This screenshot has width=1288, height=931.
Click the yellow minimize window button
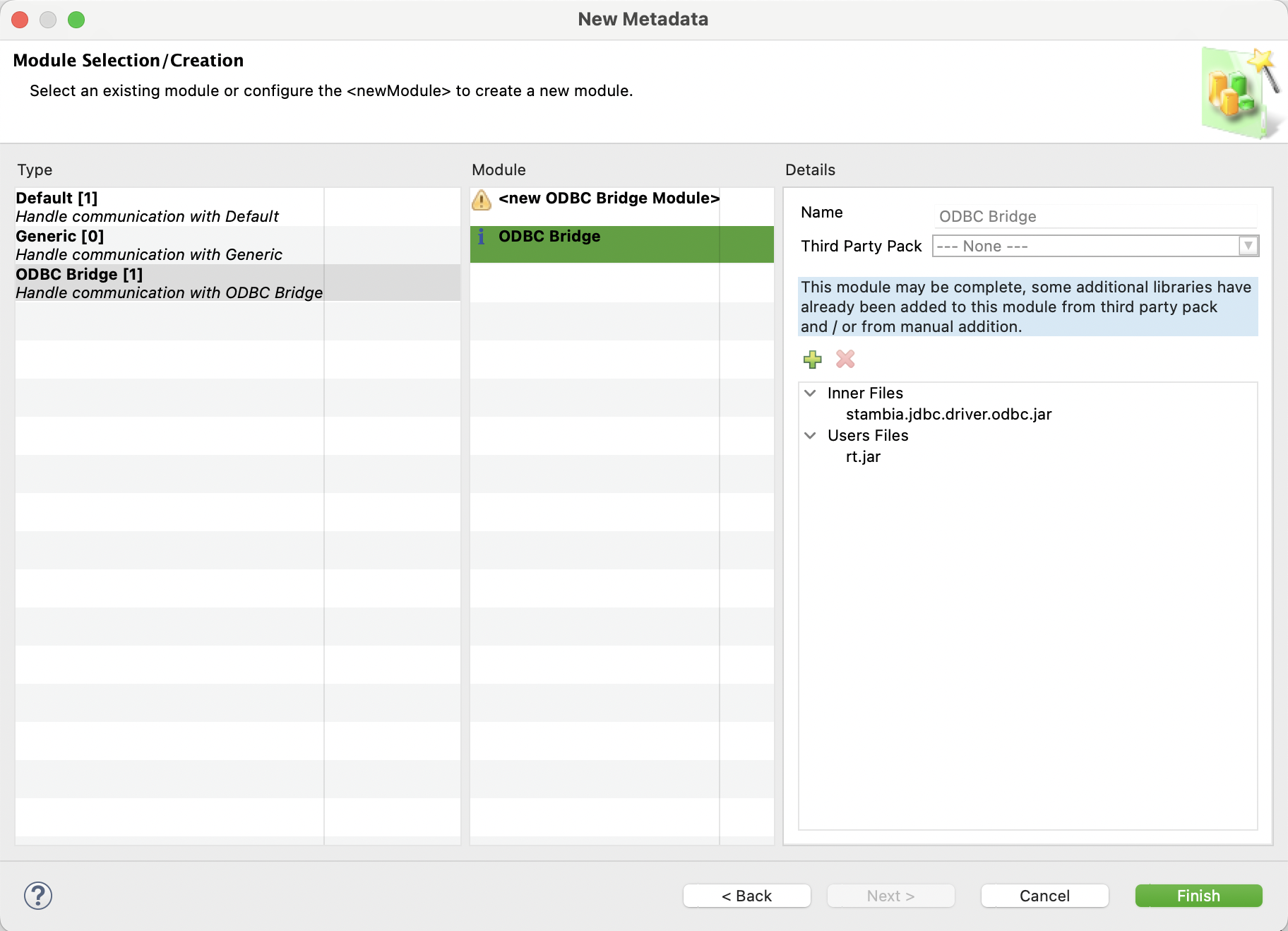click(x=48, y=20)
